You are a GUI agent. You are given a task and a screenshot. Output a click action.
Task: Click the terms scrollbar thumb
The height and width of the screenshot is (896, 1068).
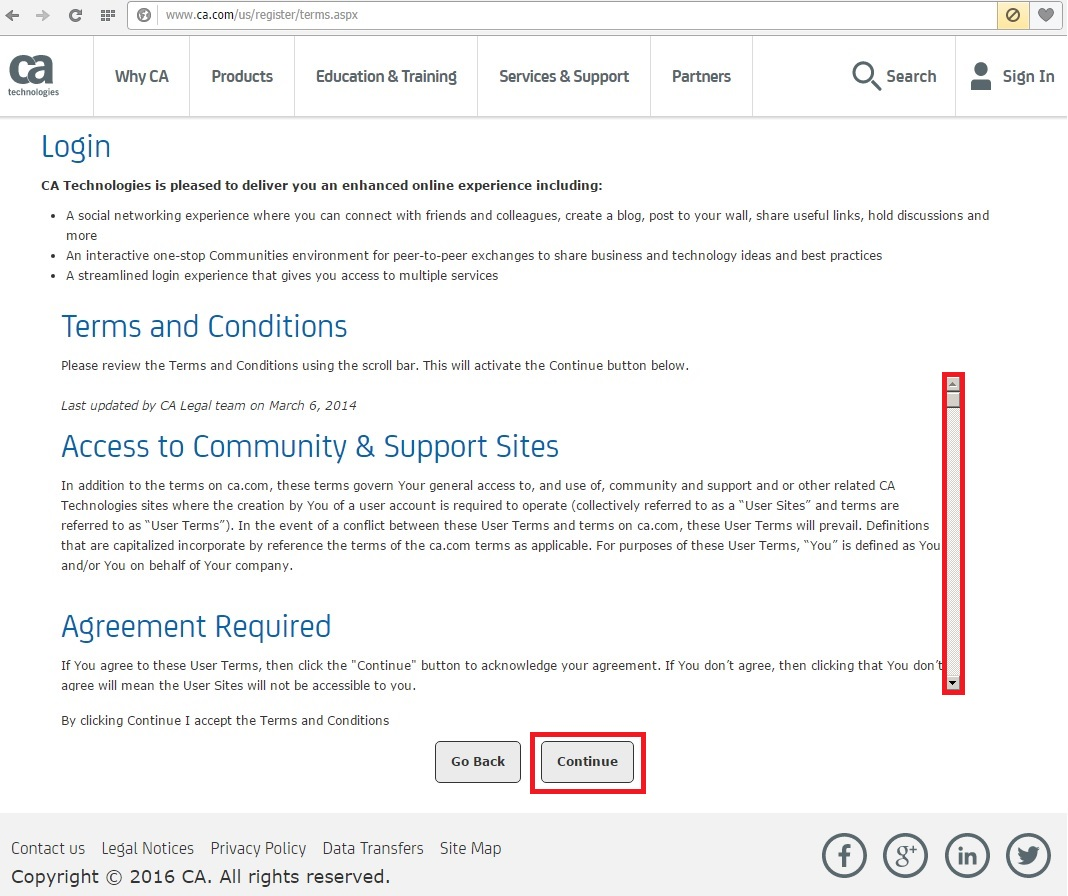[x=954, y=399]
